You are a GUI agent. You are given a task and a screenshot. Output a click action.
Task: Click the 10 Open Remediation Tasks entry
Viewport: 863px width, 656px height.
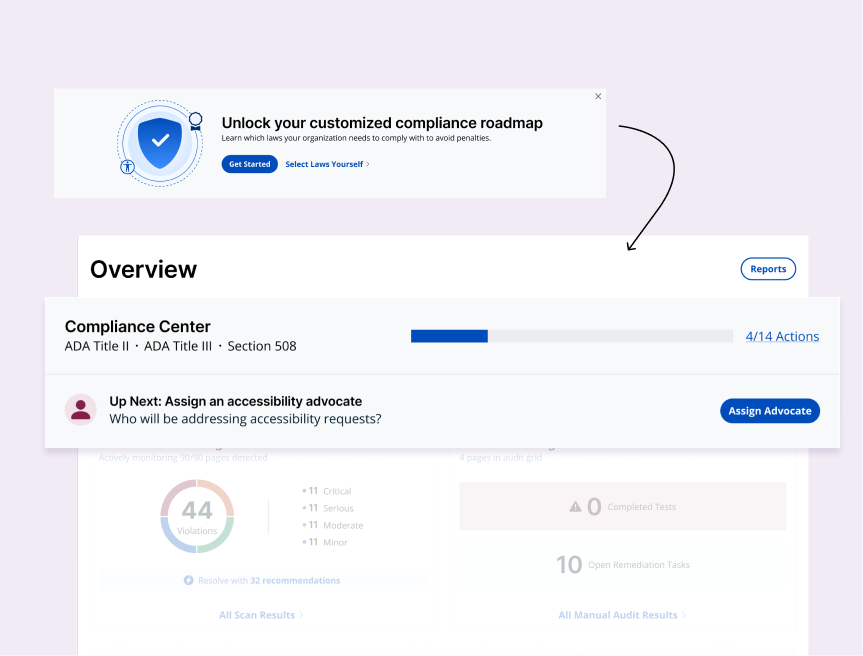tap(622, 565)
